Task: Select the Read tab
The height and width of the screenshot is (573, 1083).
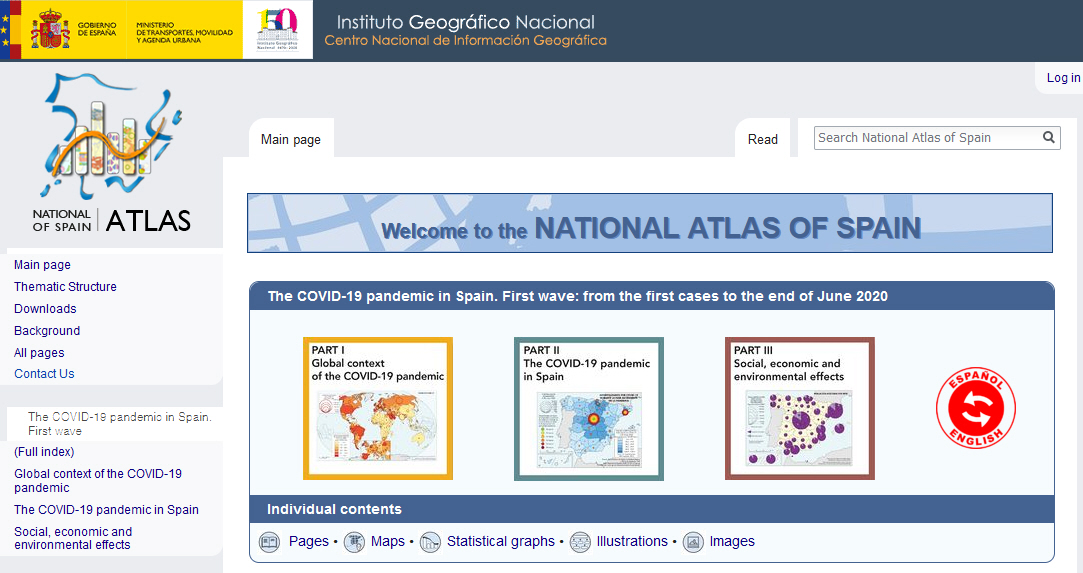Action: point(763,139)
